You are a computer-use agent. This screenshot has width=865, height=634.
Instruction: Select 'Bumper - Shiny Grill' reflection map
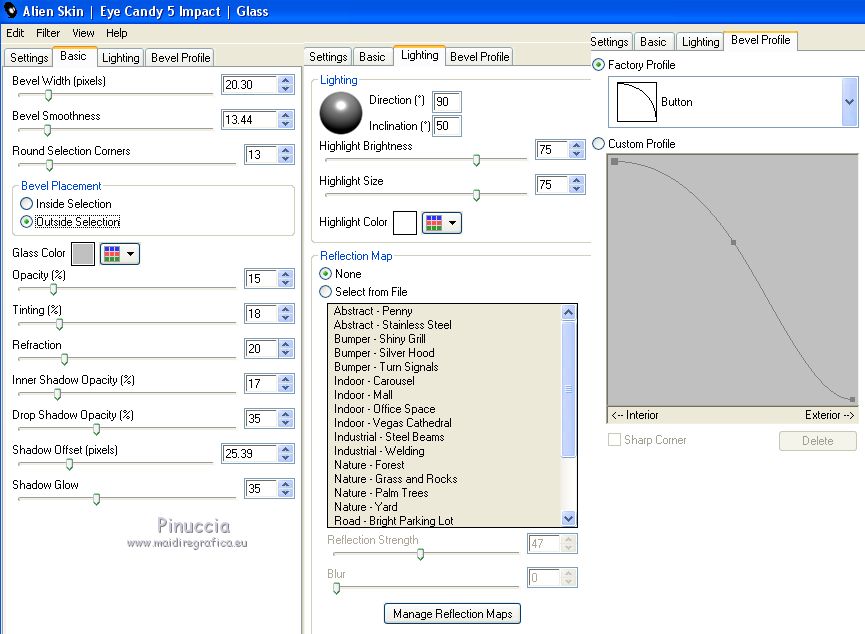tap(380, 339)
